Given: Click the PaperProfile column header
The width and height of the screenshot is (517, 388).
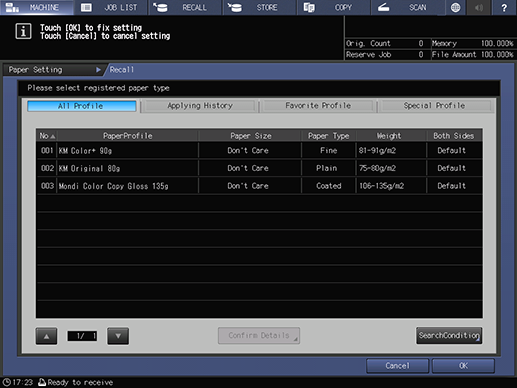Looking at the screenshot, I should [x=128, y=136].
